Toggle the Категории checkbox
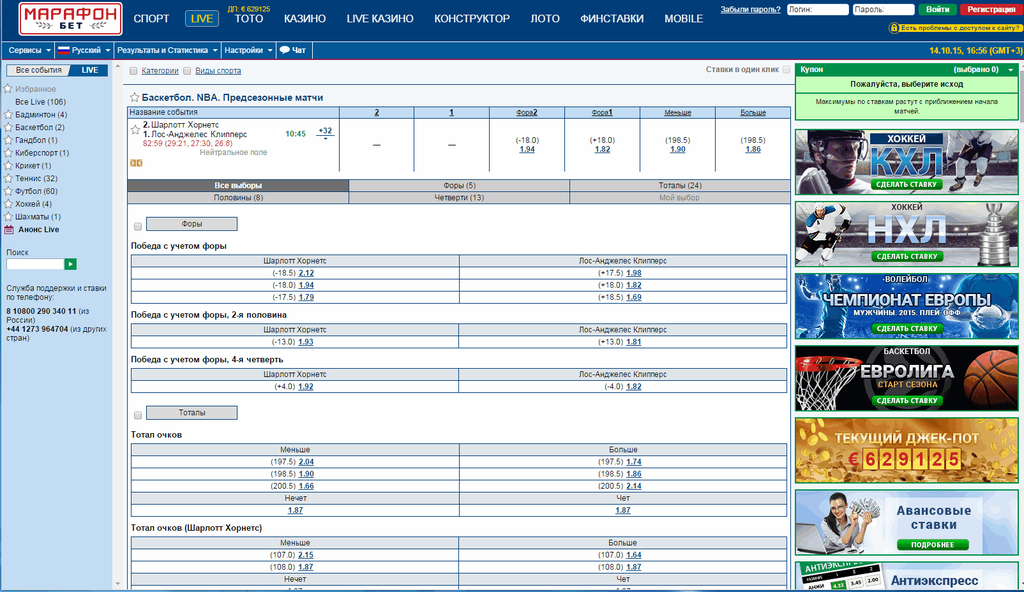The image size is (1024, 592). click(133, 71)
